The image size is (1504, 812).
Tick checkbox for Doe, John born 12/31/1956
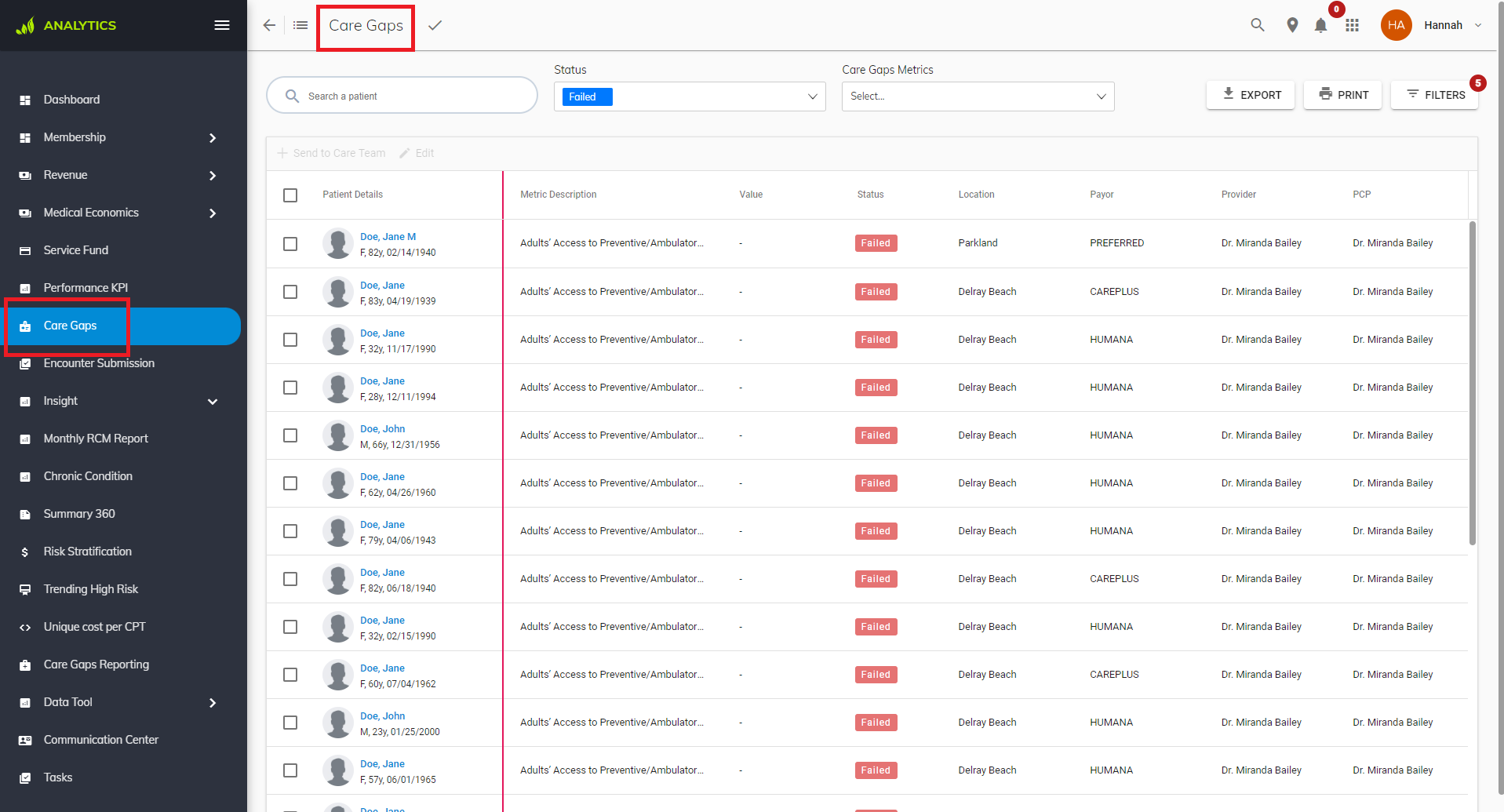pyautogui.click(x=290, y=435)
